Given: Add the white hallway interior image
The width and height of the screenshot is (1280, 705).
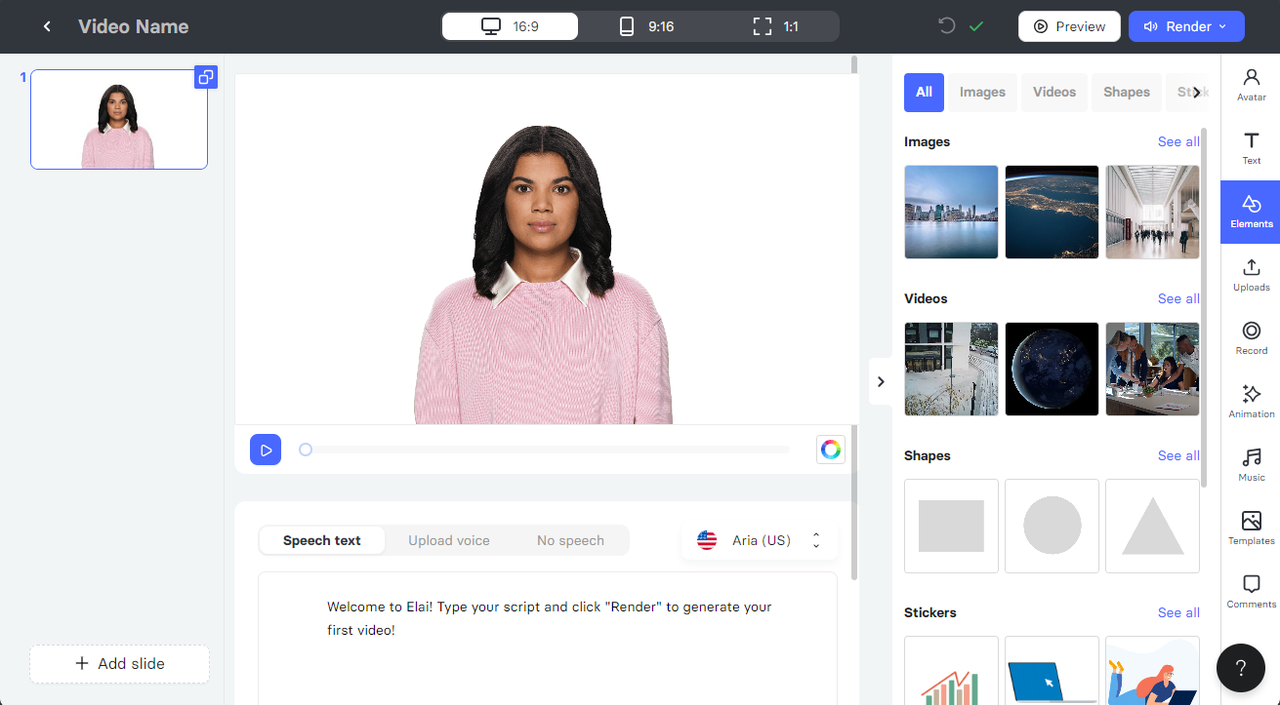Looking at the screenshot, I should point(1152,212).
